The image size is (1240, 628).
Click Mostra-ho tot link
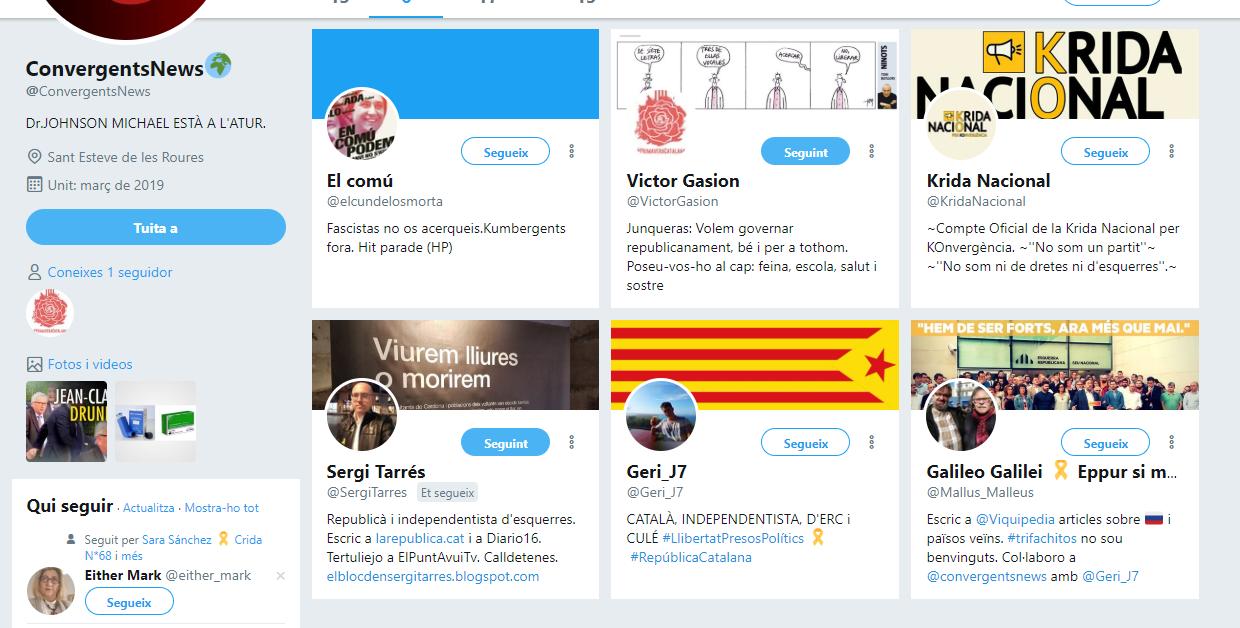(222, 508)
